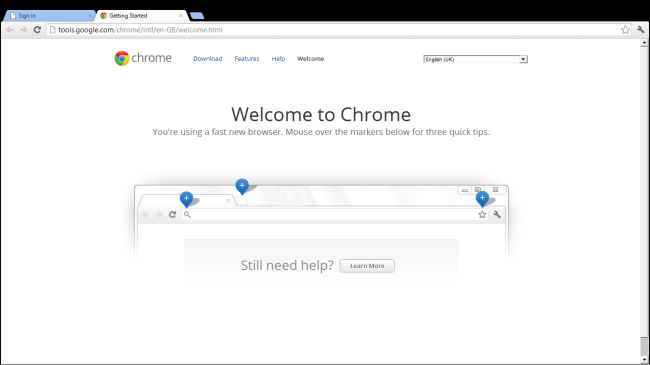The width and height of the screenshot is (650, 365).
Task: Open the Chrome wrench menu
Action: 640,30
